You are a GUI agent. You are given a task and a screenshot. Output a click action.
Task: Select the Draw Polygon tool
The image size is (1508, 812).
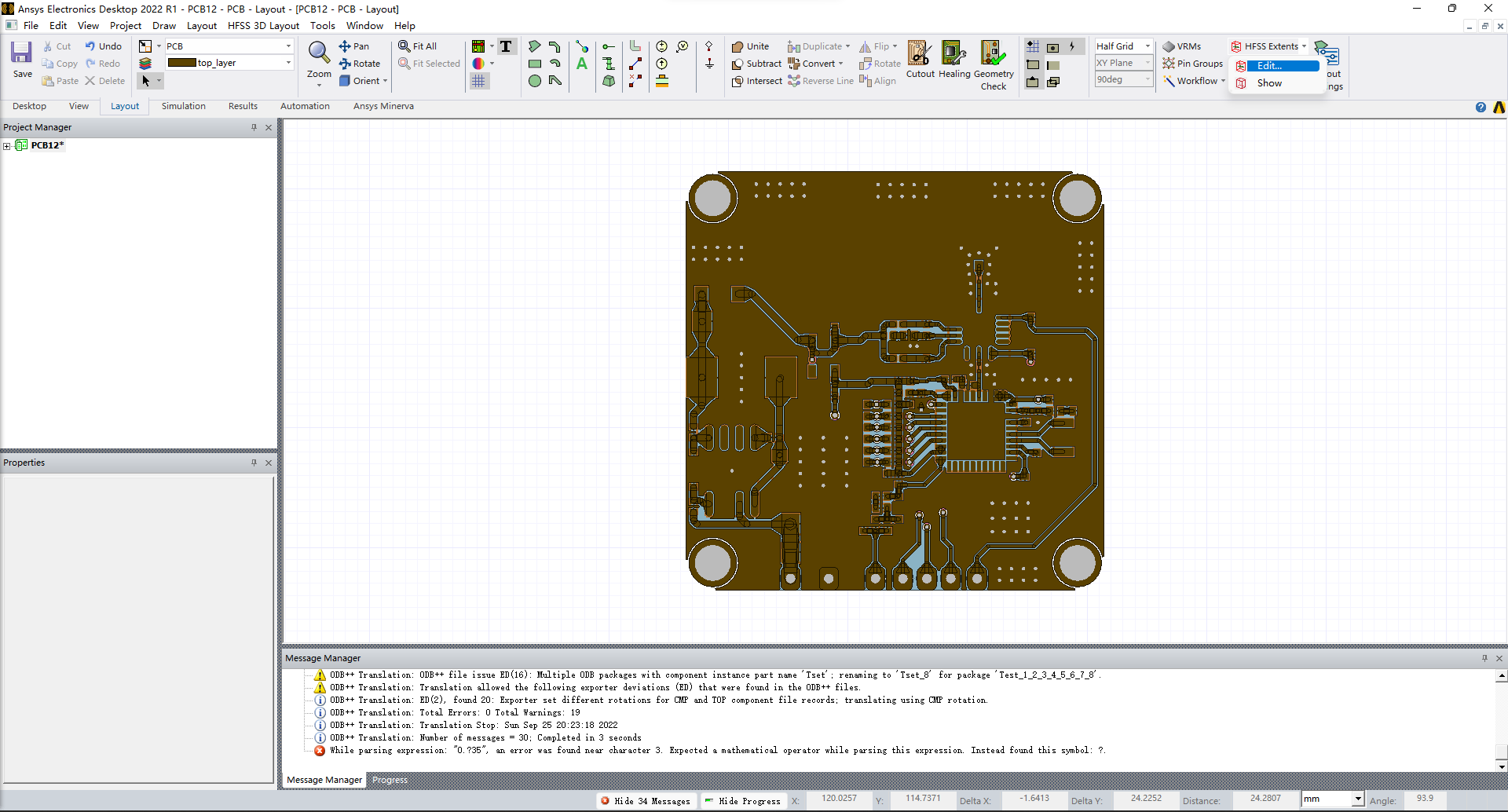point(534,46)
